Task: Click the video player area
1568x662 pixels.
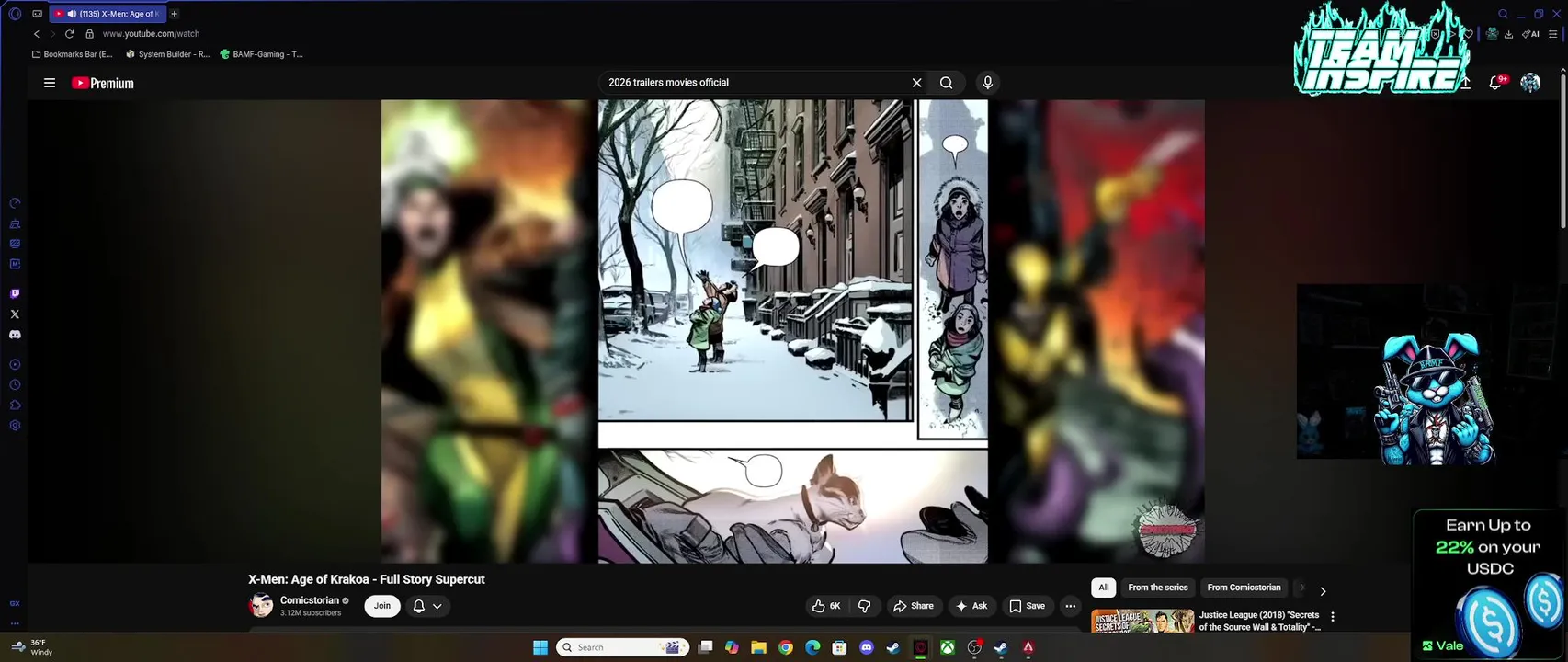Action: pos(793,331)
